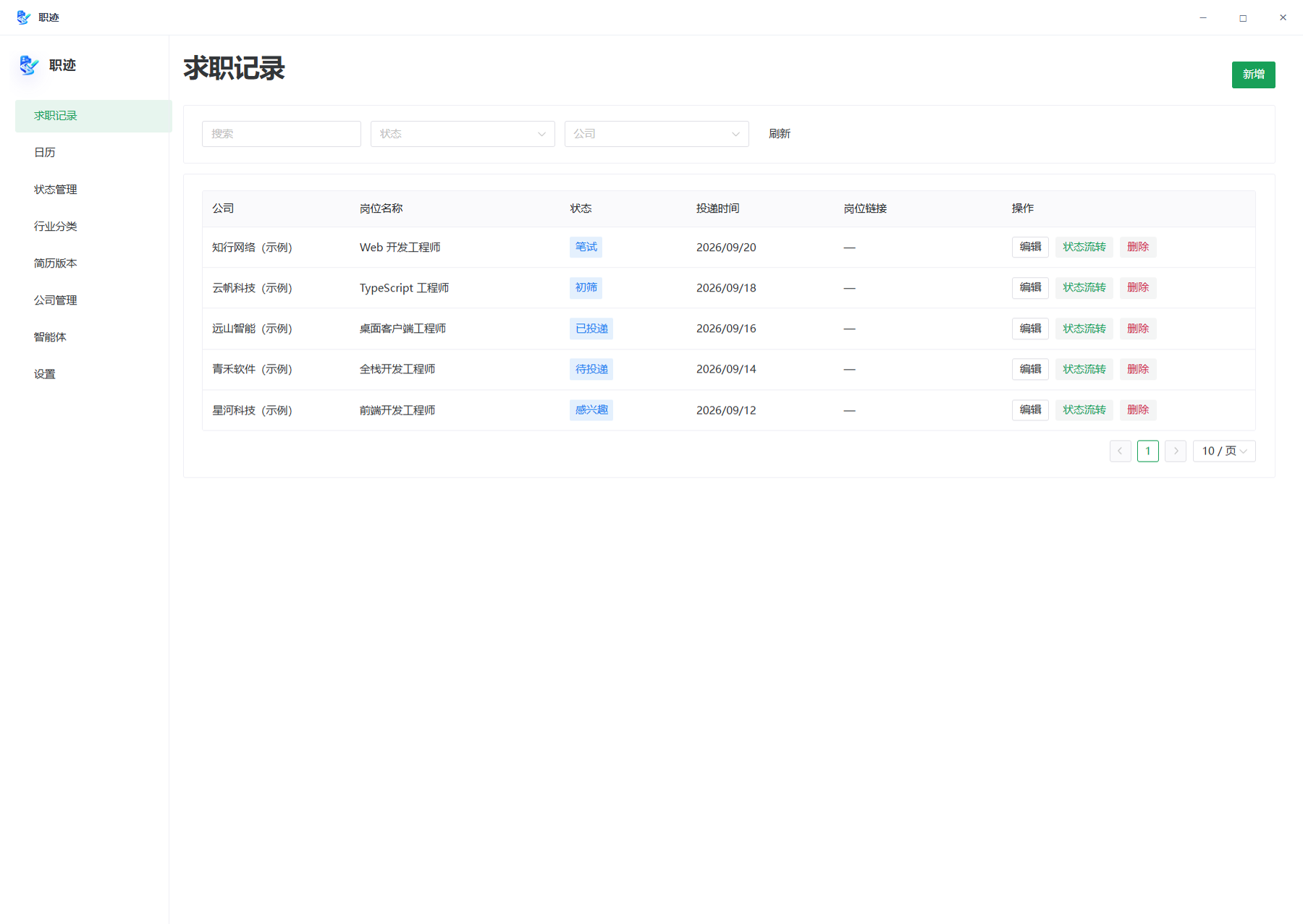Open 状态流转 for 云帆科技
The width and height of the screenshot is (1303, 924).
(x=1084, y=288)
